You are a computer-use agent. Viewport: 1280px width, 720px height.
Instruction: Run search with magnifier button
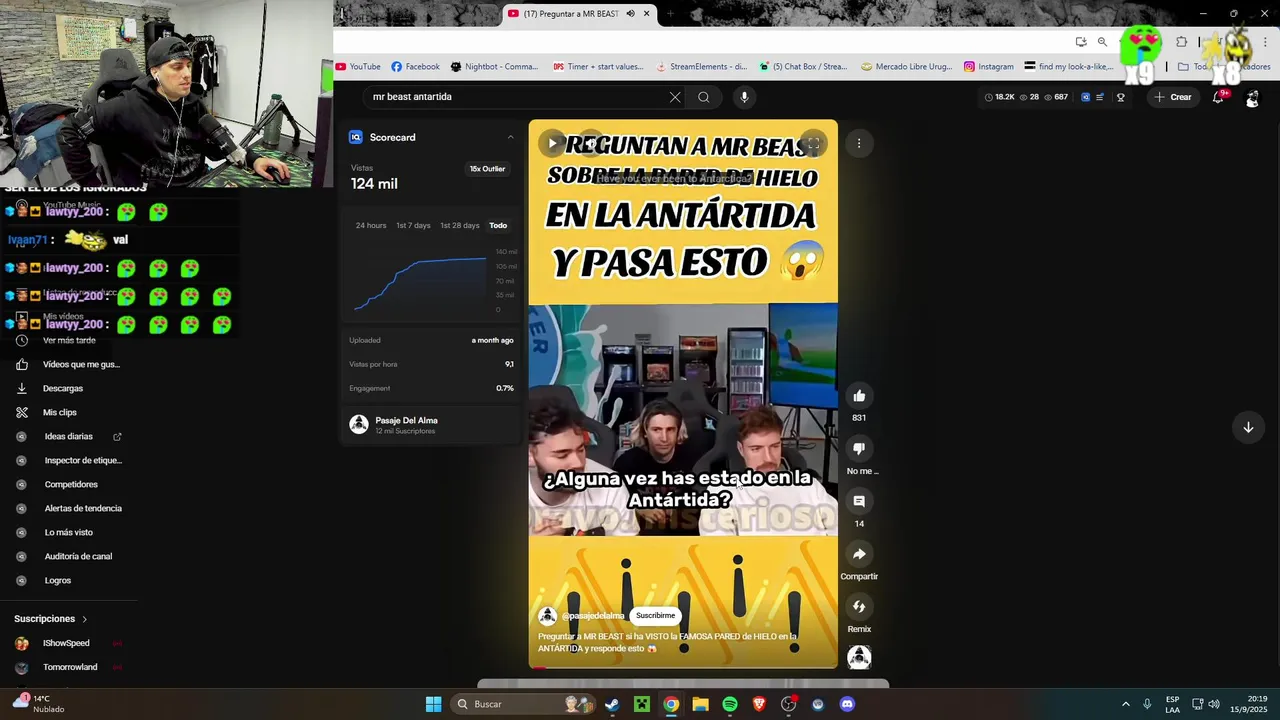click(704, 97)
